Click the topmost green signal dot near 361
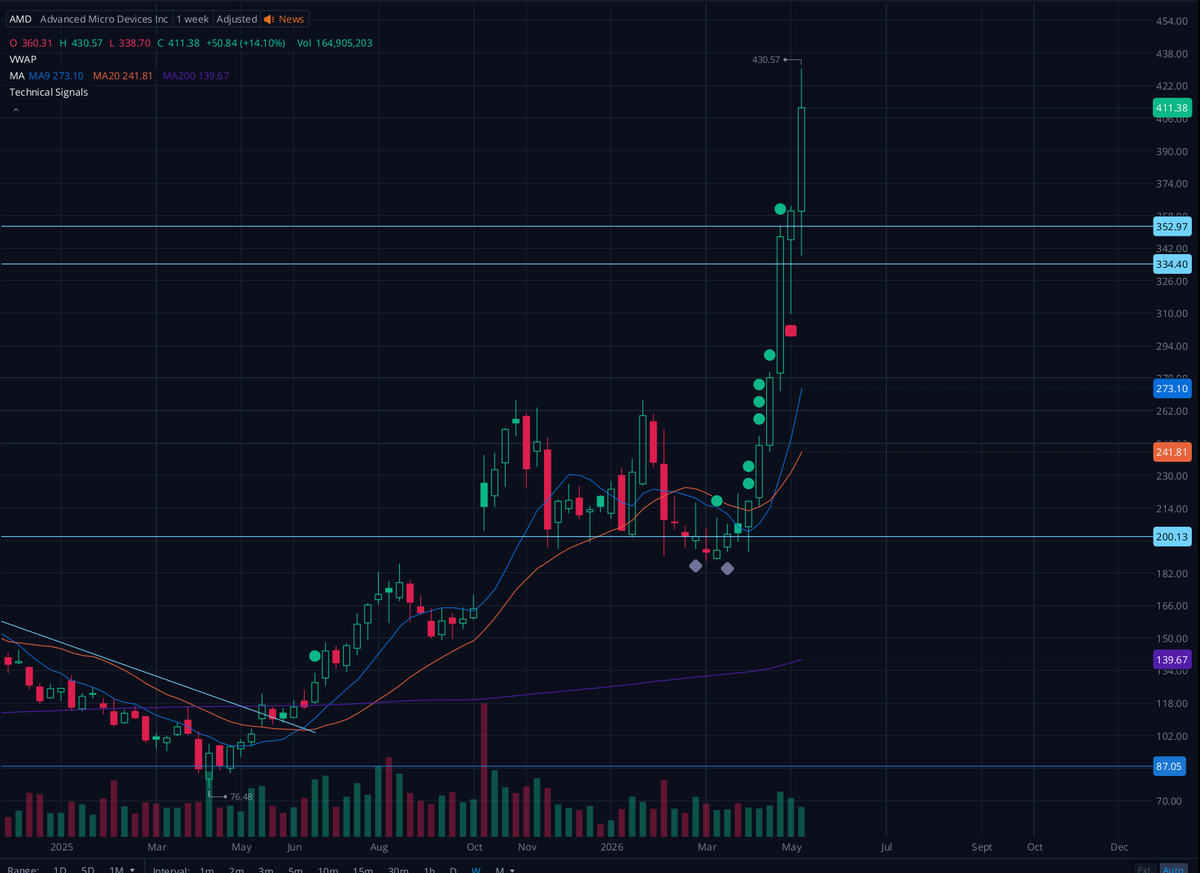 click(780, 209)
